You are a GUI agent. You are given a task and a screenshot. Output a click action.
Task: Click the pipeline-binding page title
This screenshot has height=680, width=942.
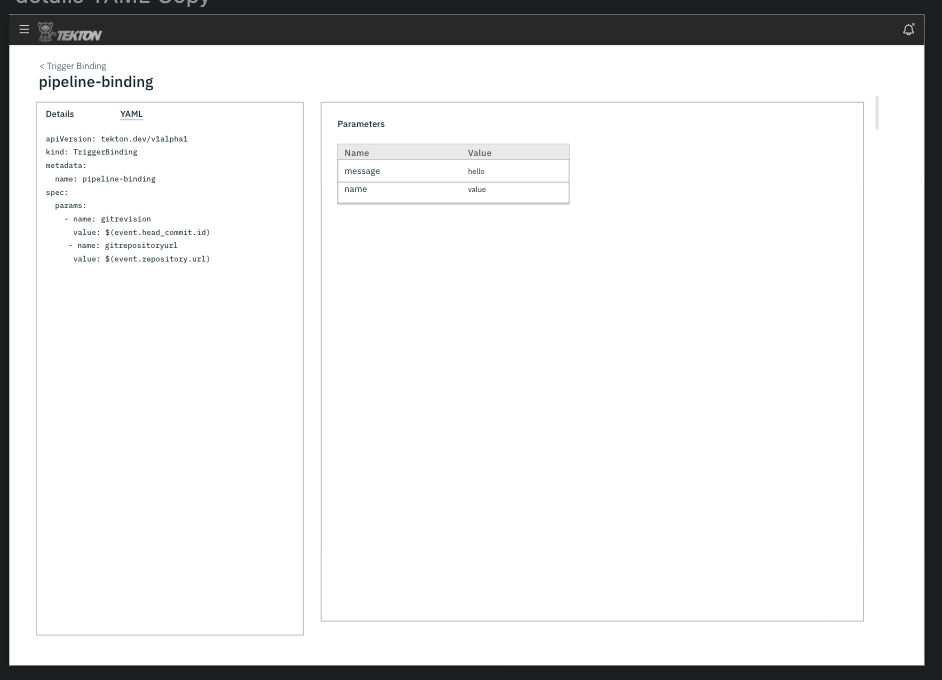(95, 81)
